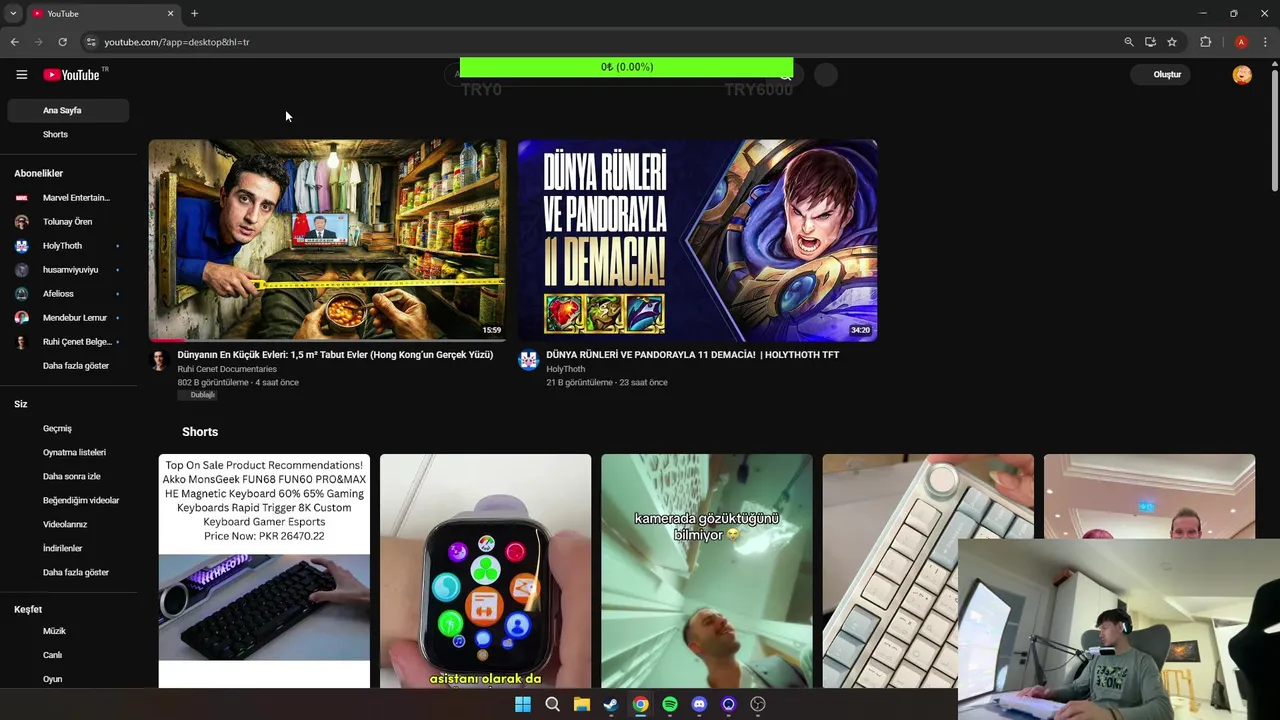Open File Explorer from the taskbar
The height and width of the screenshot is (720, 1280).
[x=581, y=704]
